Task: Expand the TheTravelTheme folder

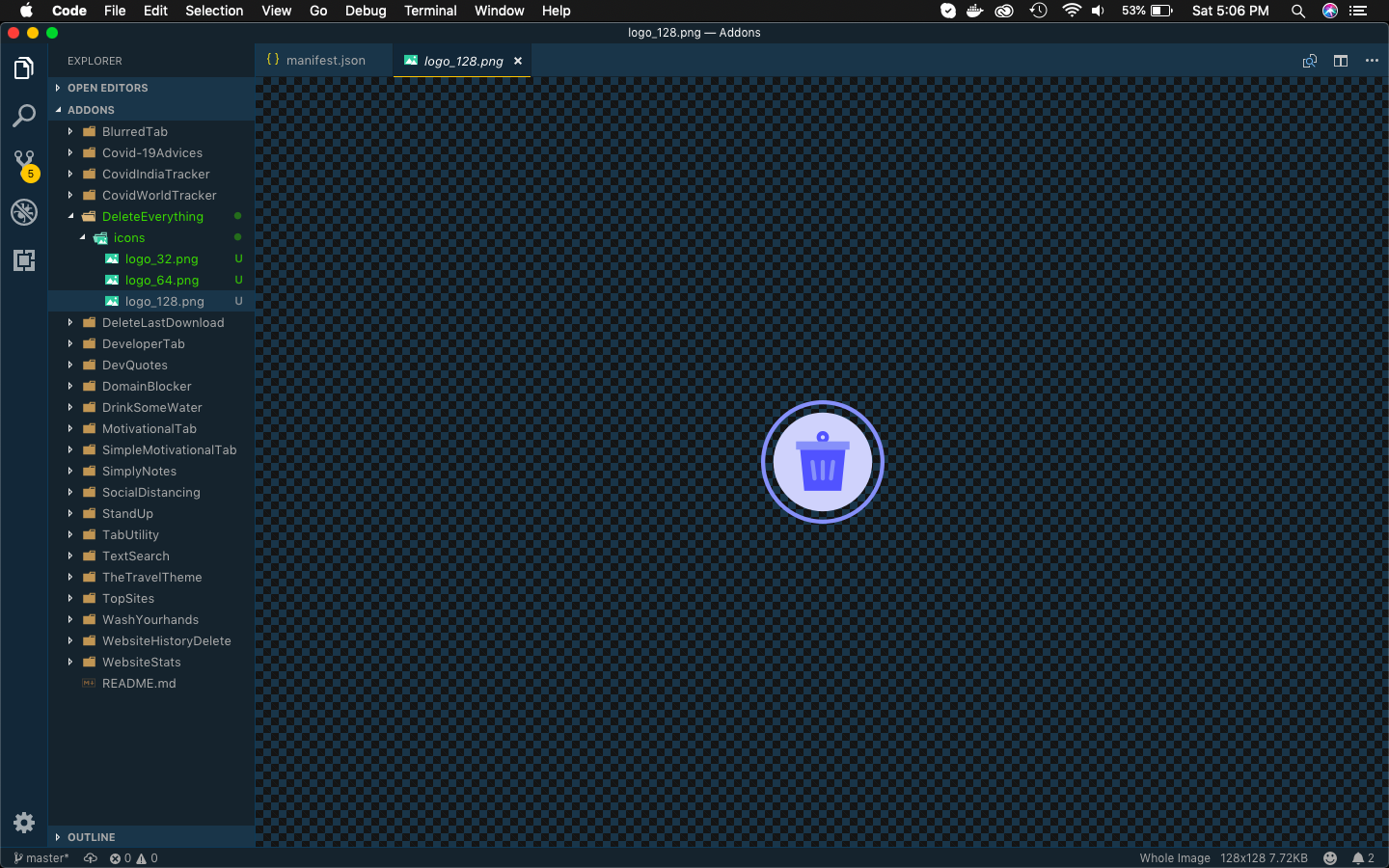Action: pos(151,578)
